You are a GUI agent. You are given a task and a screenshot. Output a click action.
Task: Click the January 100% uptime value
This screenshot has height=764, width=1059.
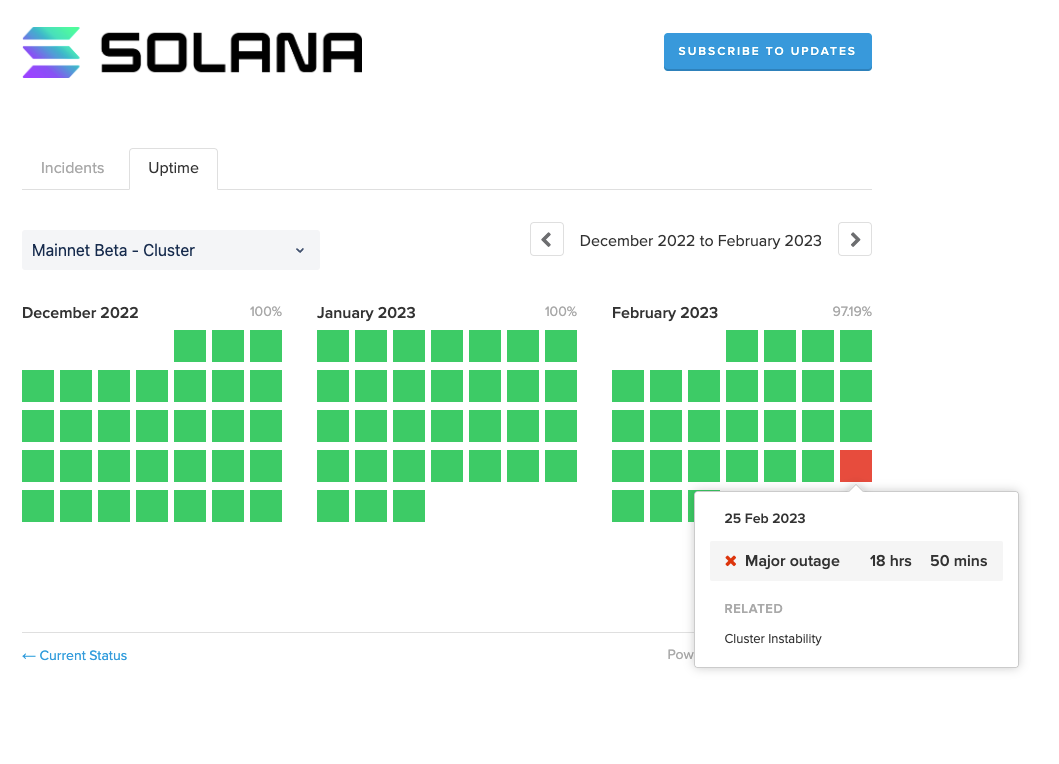tap(561, 311)
